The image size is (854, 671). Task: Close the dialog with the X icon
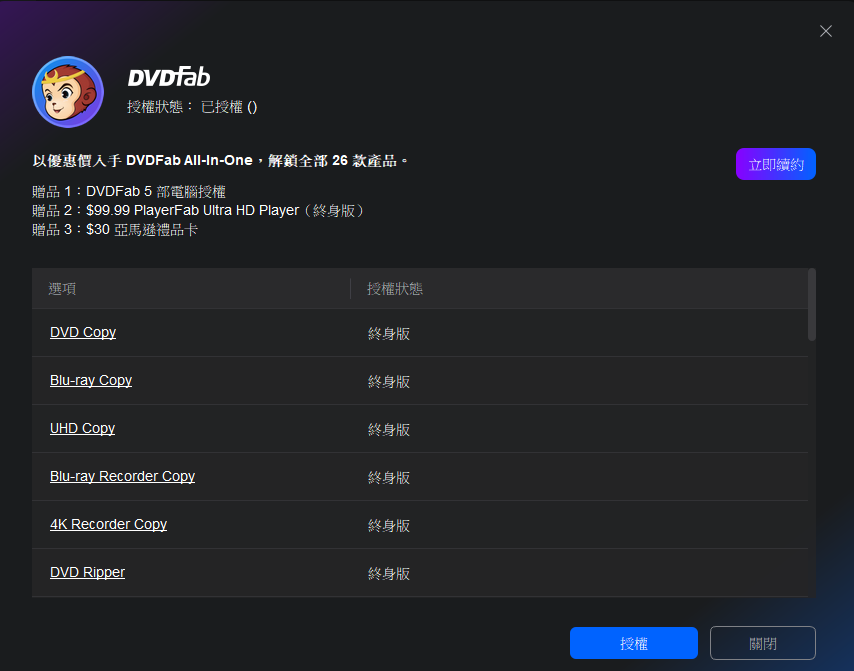826,31
